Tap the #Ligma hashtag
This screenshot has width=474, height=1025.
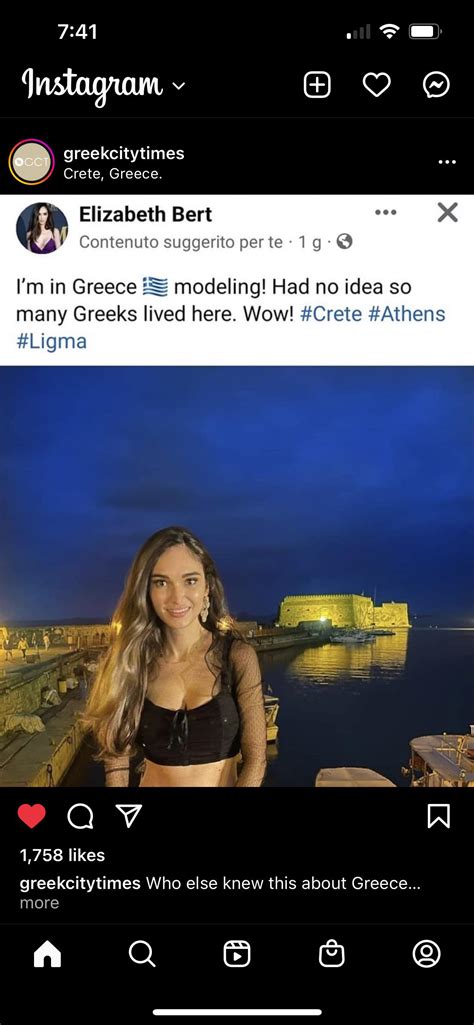click(x=51, y=341)
